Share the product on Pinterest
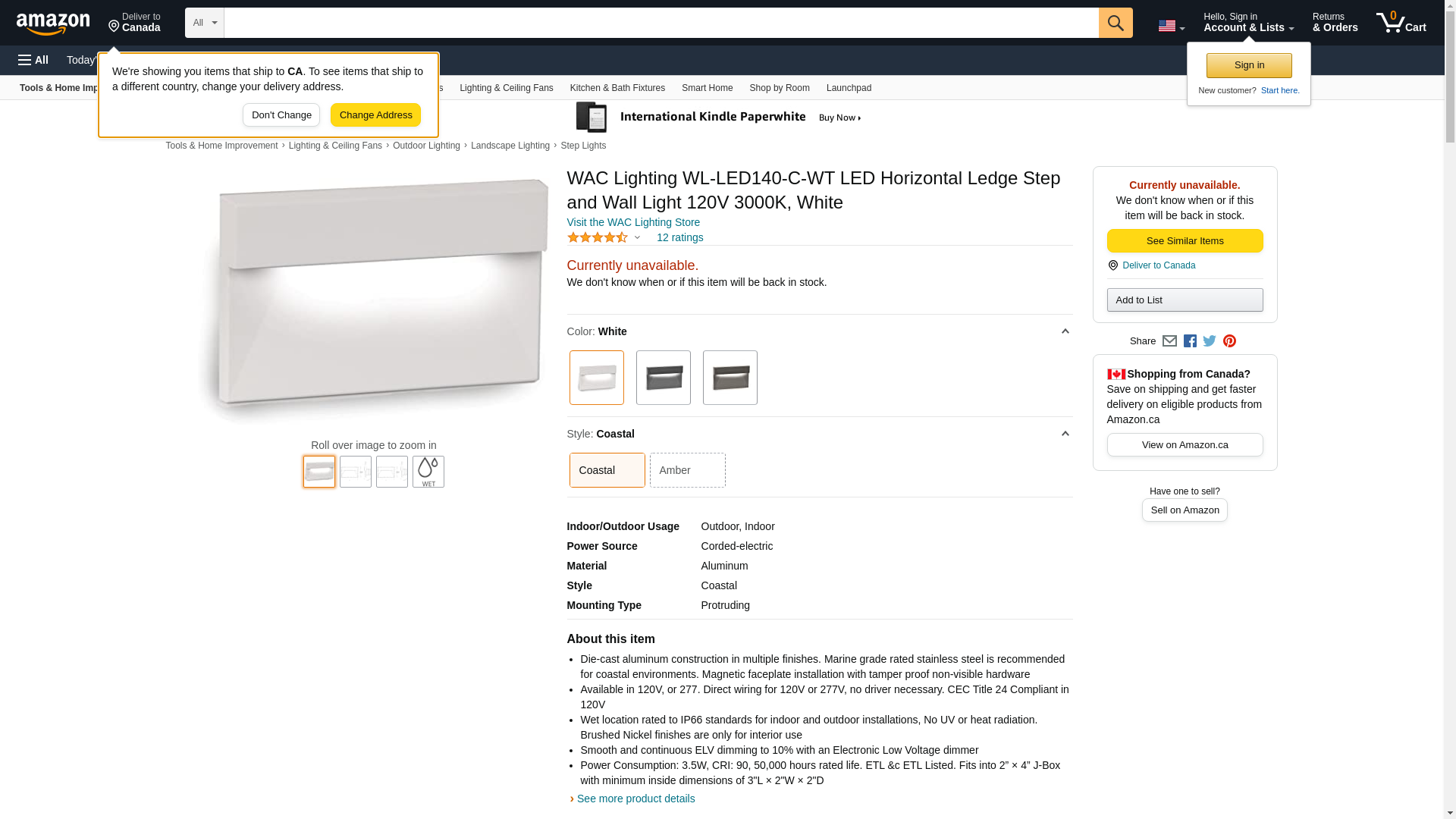Screen dimensions: 1456x819 pos(1229,341)
